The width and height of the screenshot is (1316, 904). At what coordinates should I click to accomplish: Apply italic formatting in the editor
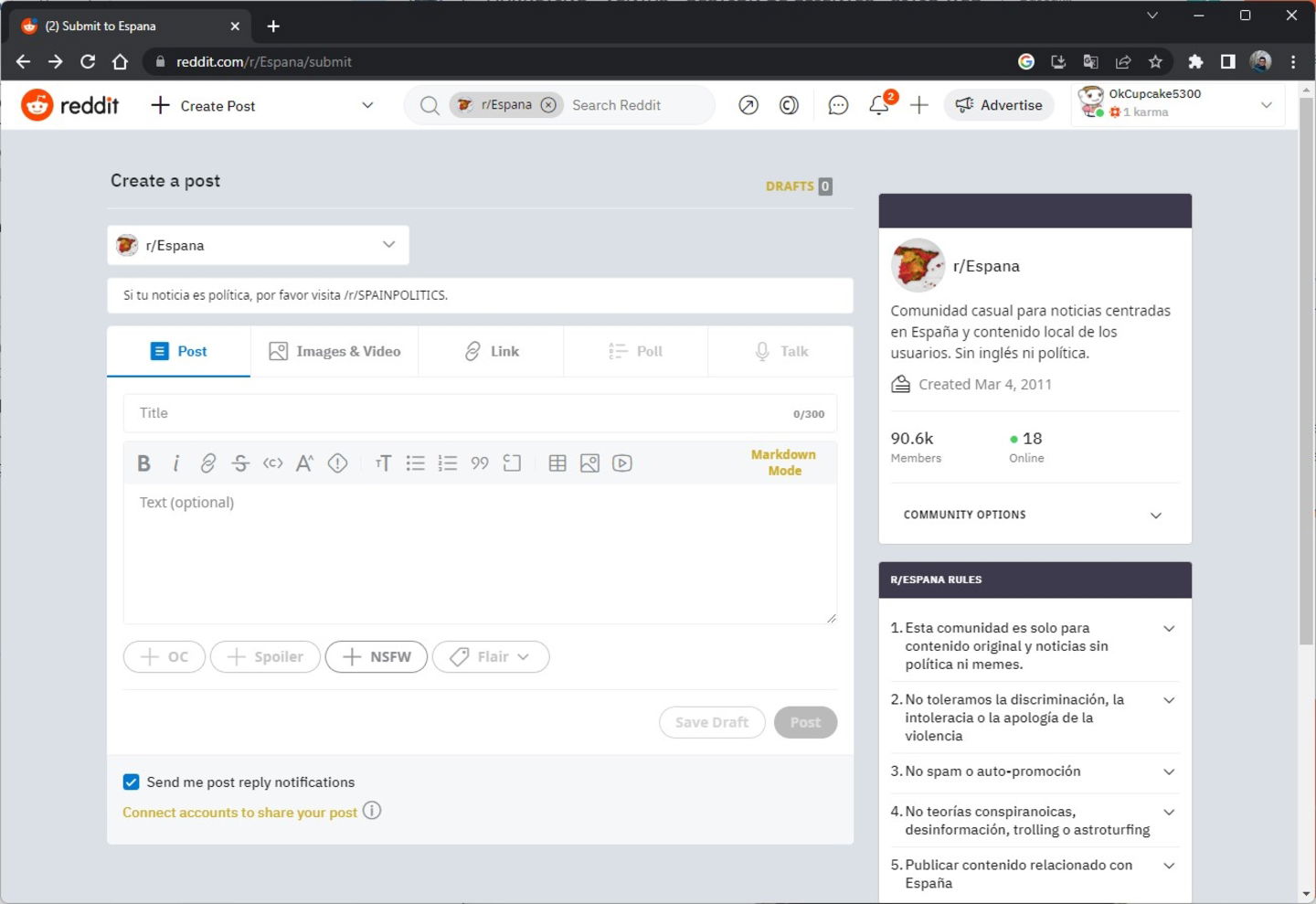click(175, 463)
